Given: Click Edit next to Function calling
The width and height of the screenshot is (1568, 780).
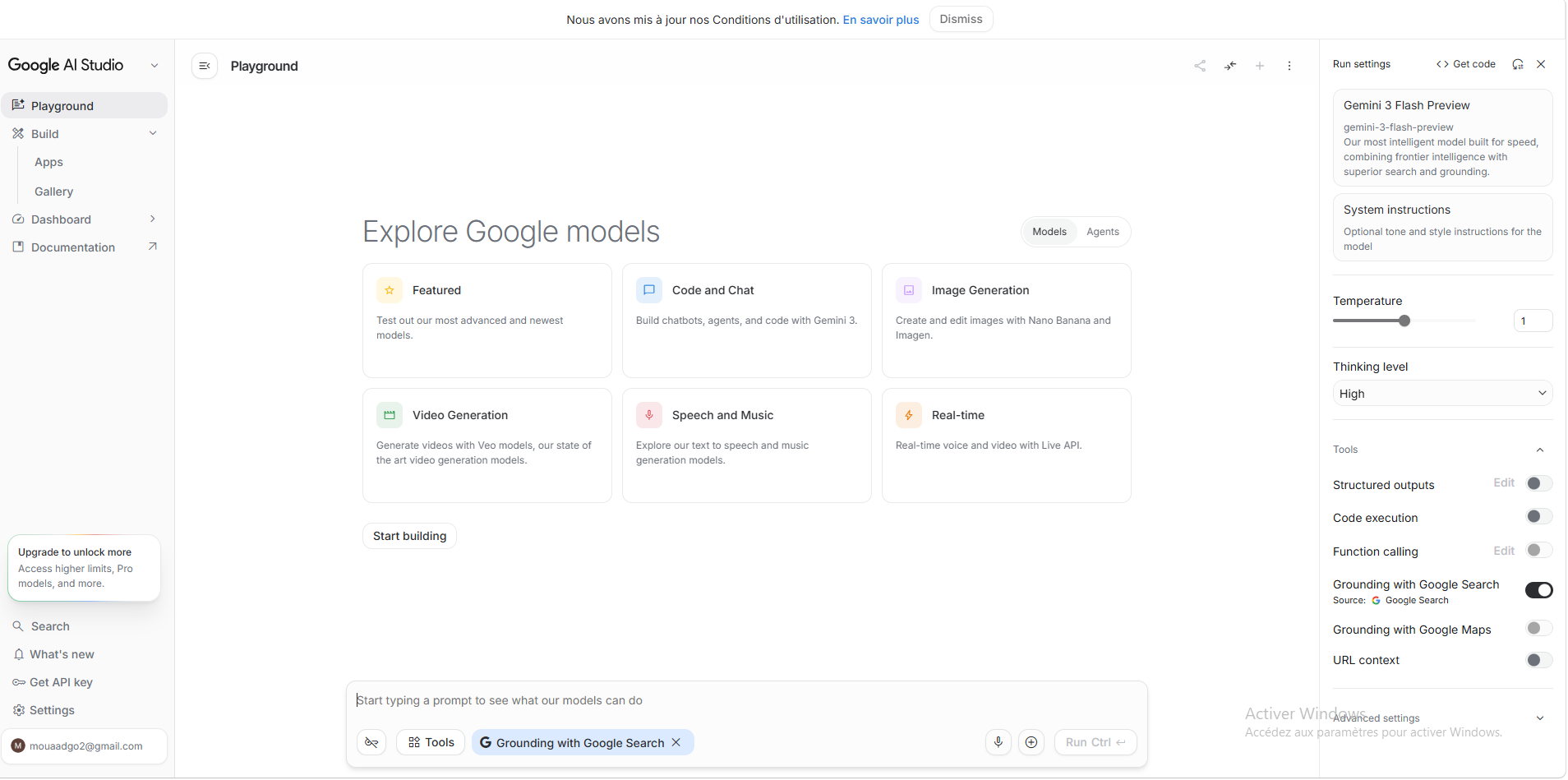Looking at the screenshot, I should [x=1504, y=551].
